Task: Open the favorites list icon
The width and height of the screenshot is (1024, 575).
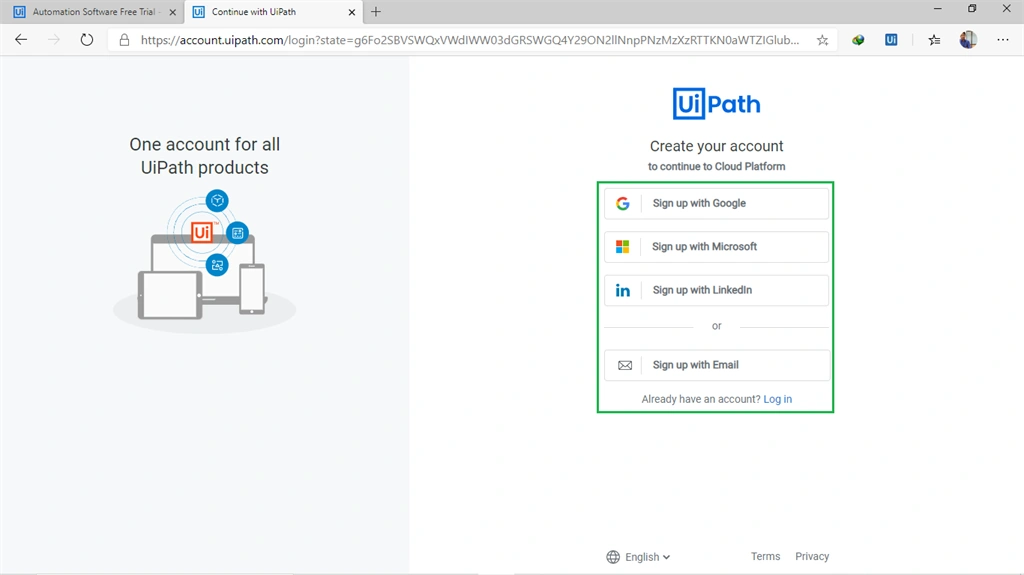Action: (x=935, y=40)
